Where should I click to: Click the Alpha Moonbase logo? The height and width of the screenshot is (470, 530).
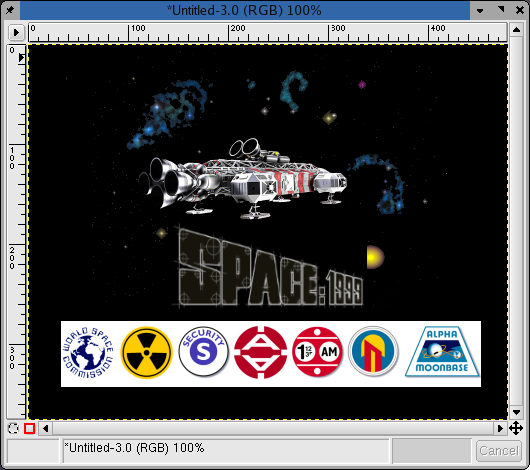442,352
